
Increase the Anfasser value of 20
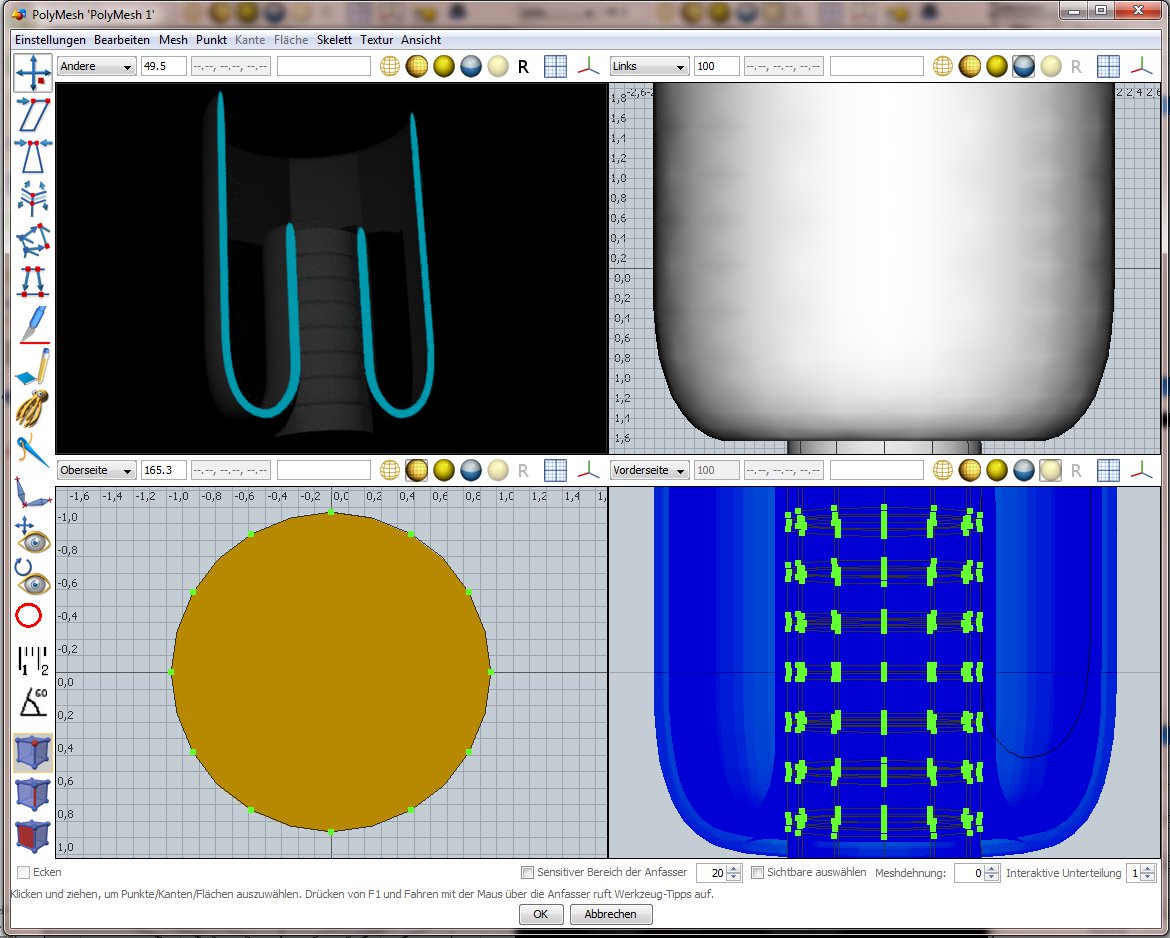click(734, 869)
